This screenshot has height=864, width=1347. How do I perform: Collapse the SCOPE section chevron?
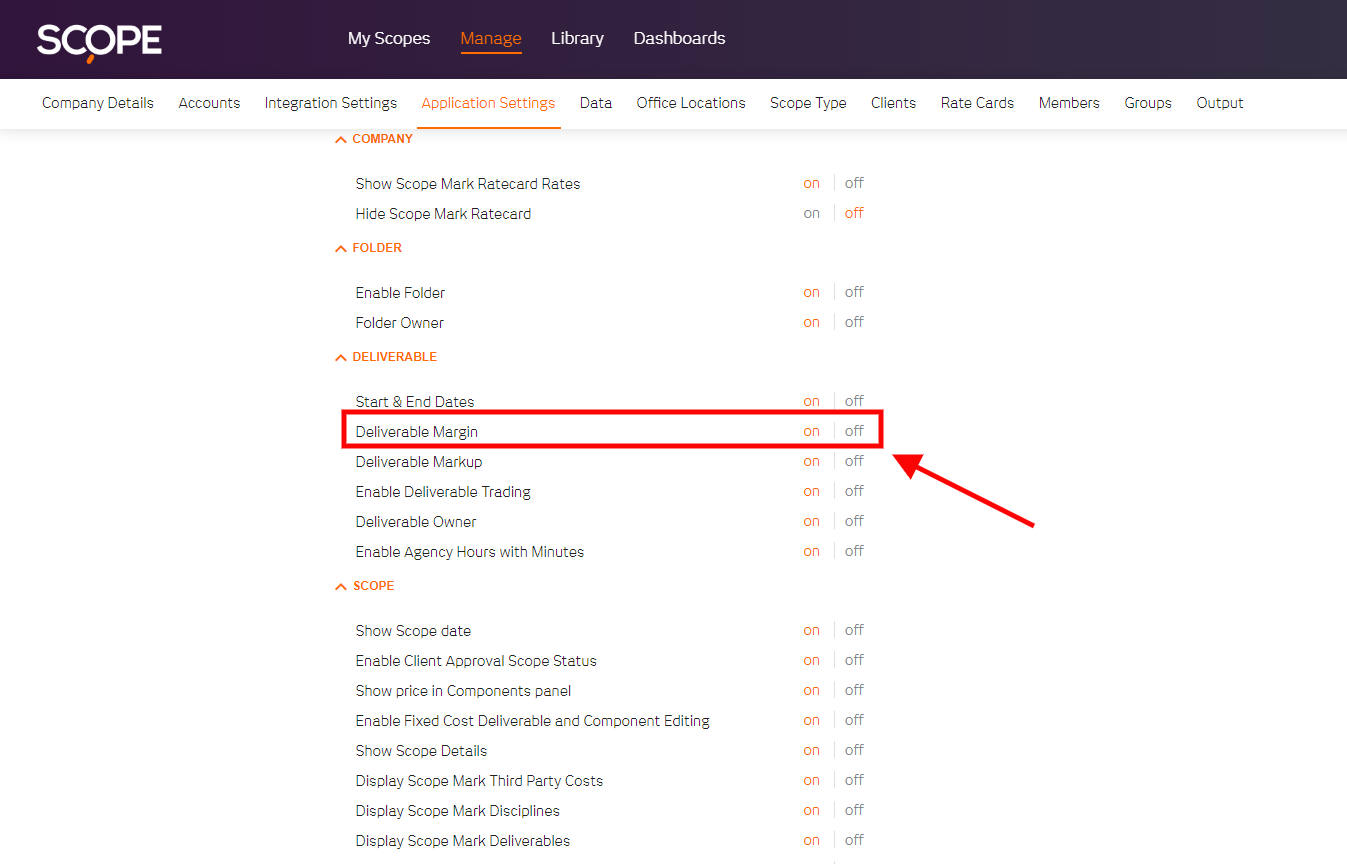(341, 587)
